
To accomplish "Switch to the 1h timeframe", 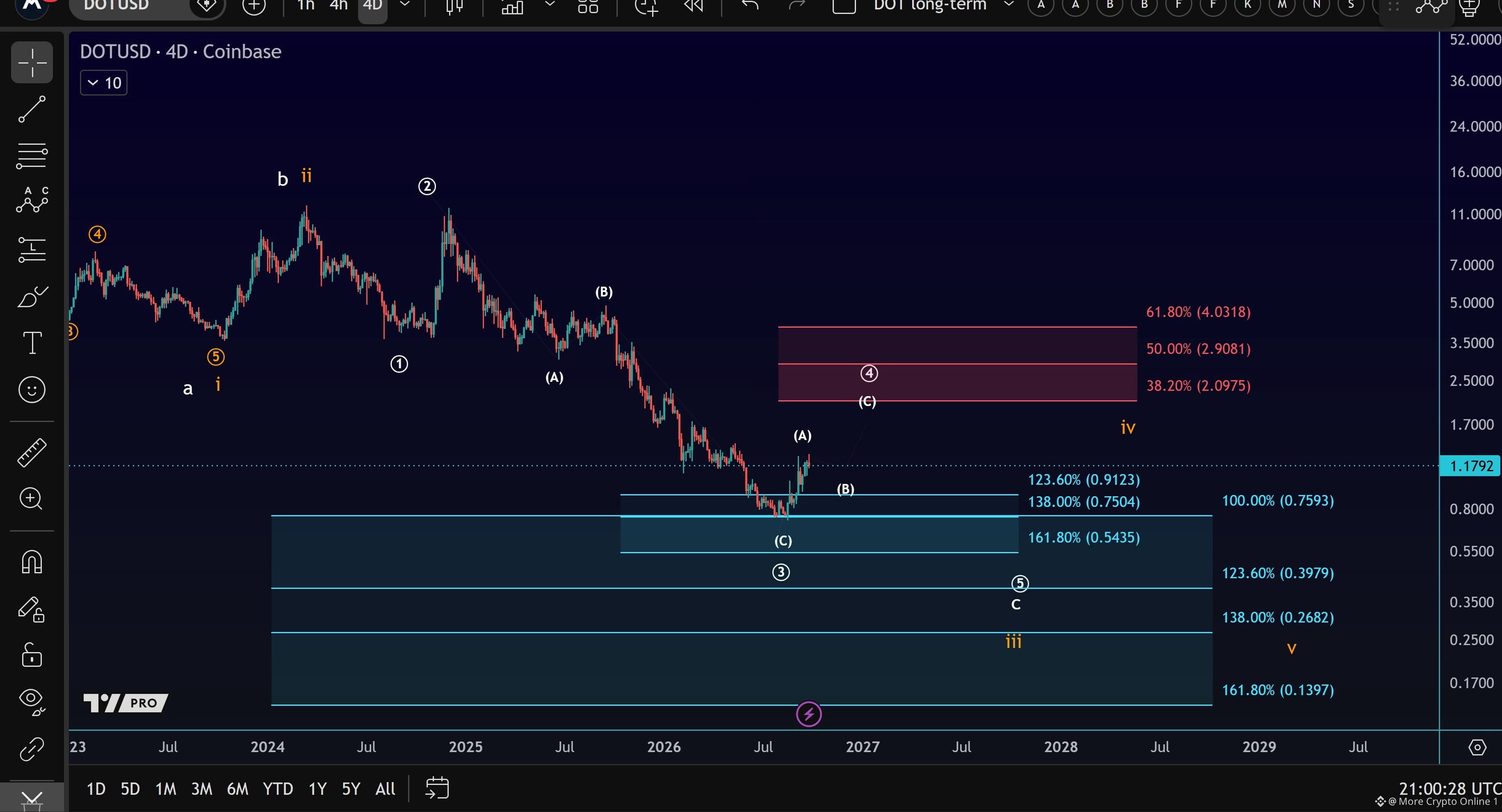I will pos(306,6).
